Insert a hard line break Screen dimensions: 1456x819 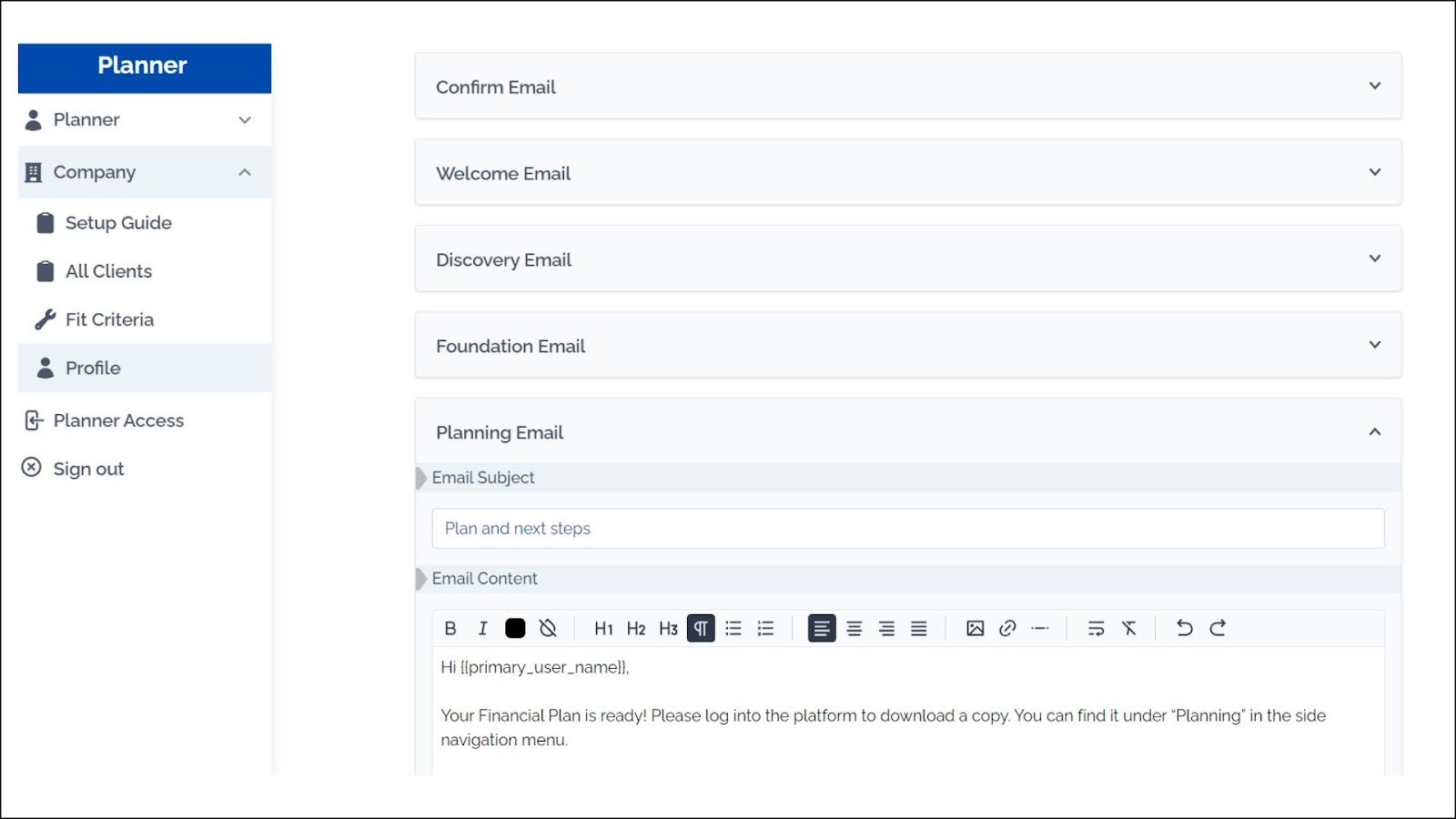(1097, 628)
